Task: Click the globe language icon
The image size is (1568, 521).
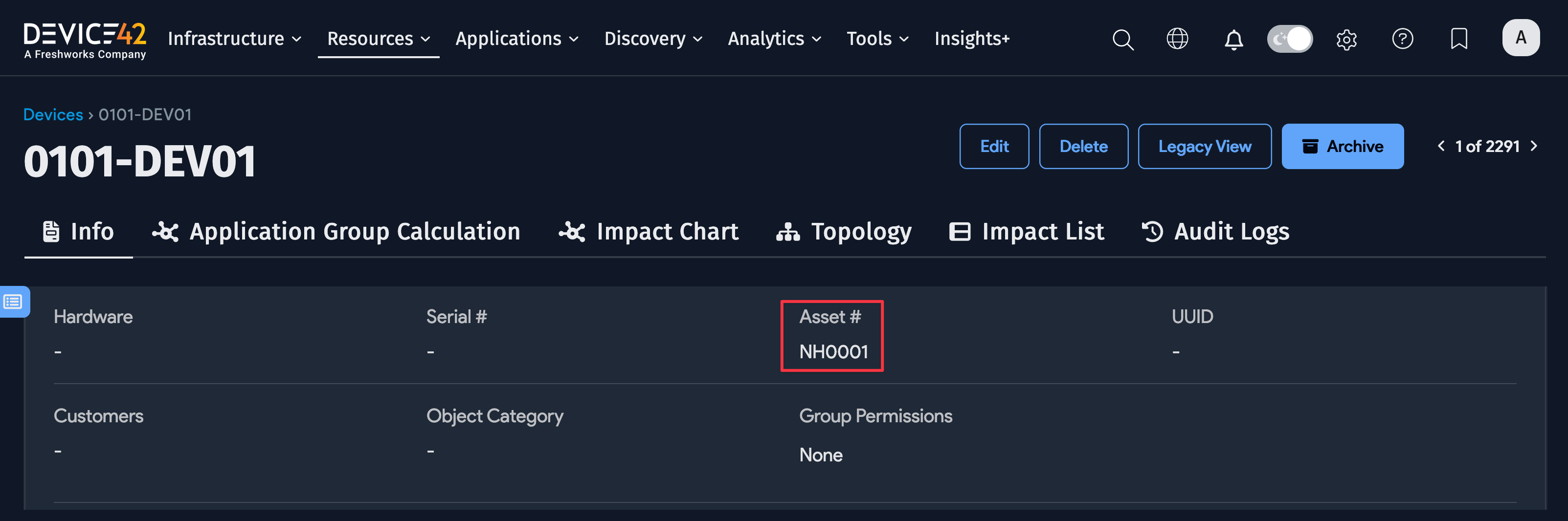Action: (x=1177, y=39)
